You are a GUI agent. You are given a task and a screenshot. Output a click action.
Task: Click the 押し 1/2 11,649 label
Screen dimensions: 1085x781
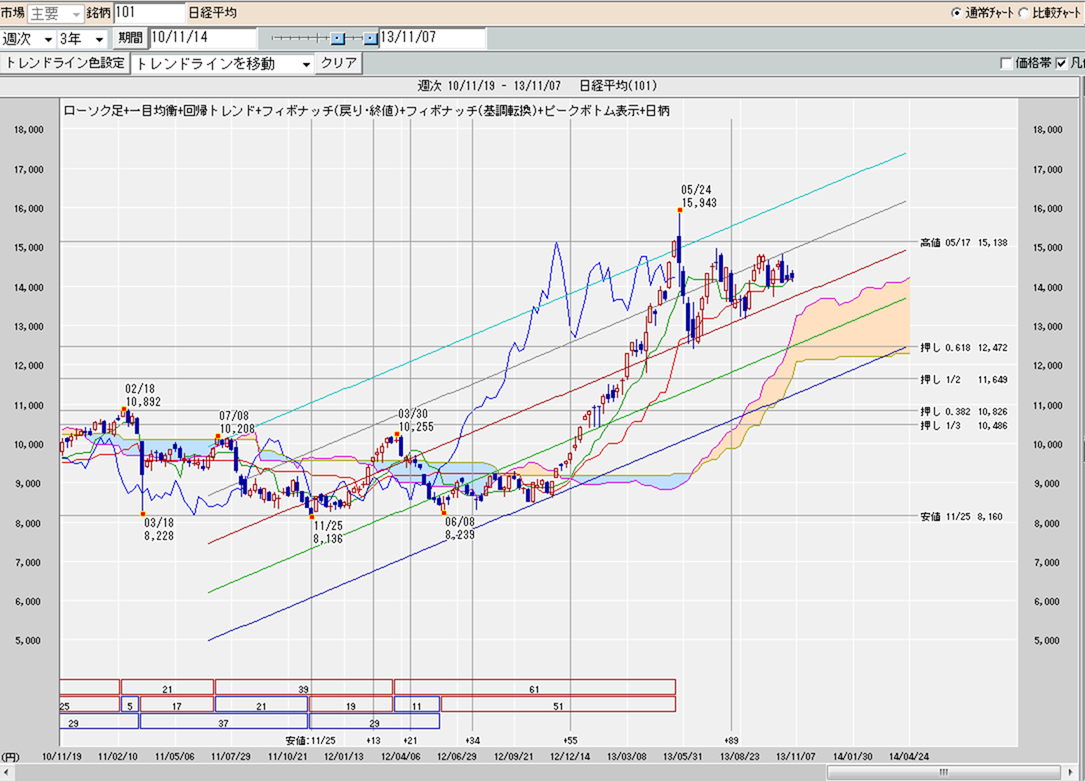click(x=964, y=380)
